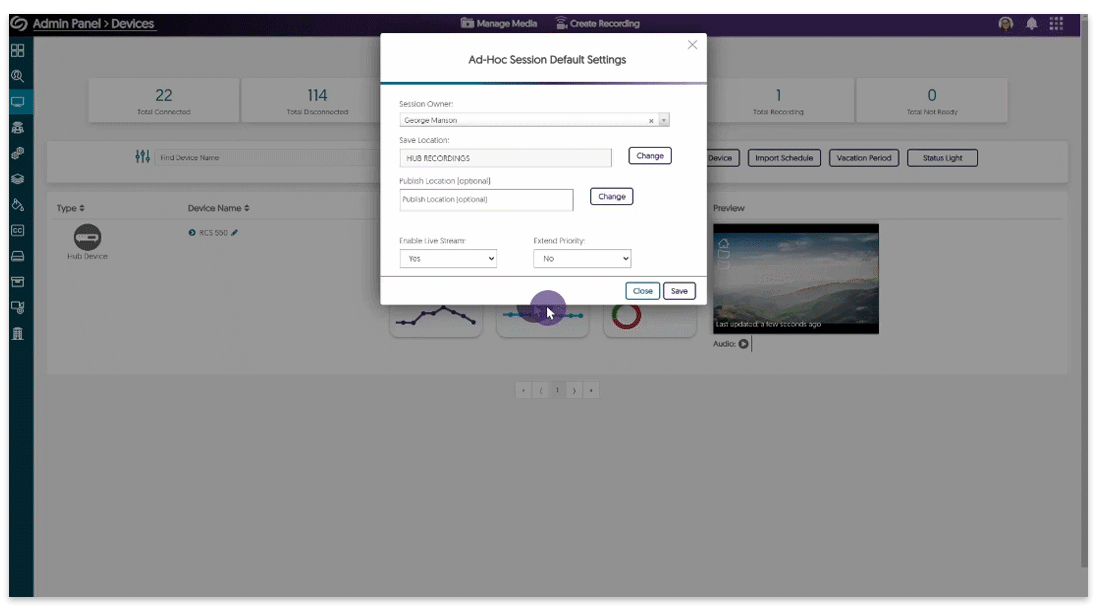This screenshot has width=1099, height=610.
Task: Edit RCS 550 name using the pencil icon
Action: pos(234,232)
